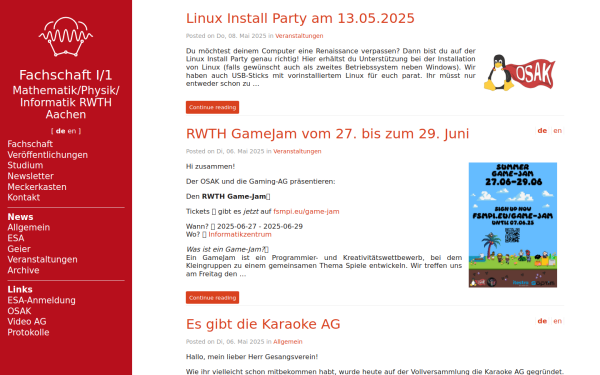Continue reading the GameJam post

212,298
